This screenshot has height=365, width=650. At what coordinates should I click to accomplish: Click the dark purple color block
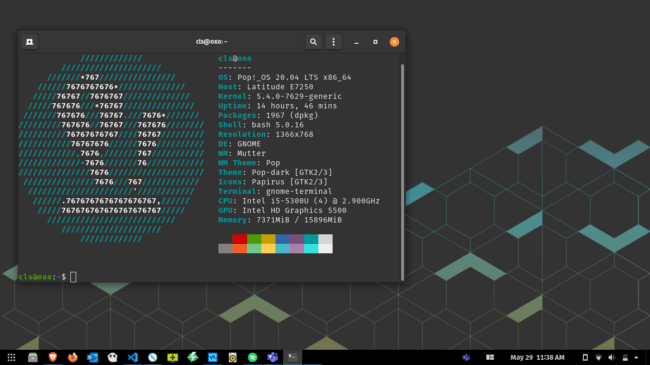[x=297, y=239]
